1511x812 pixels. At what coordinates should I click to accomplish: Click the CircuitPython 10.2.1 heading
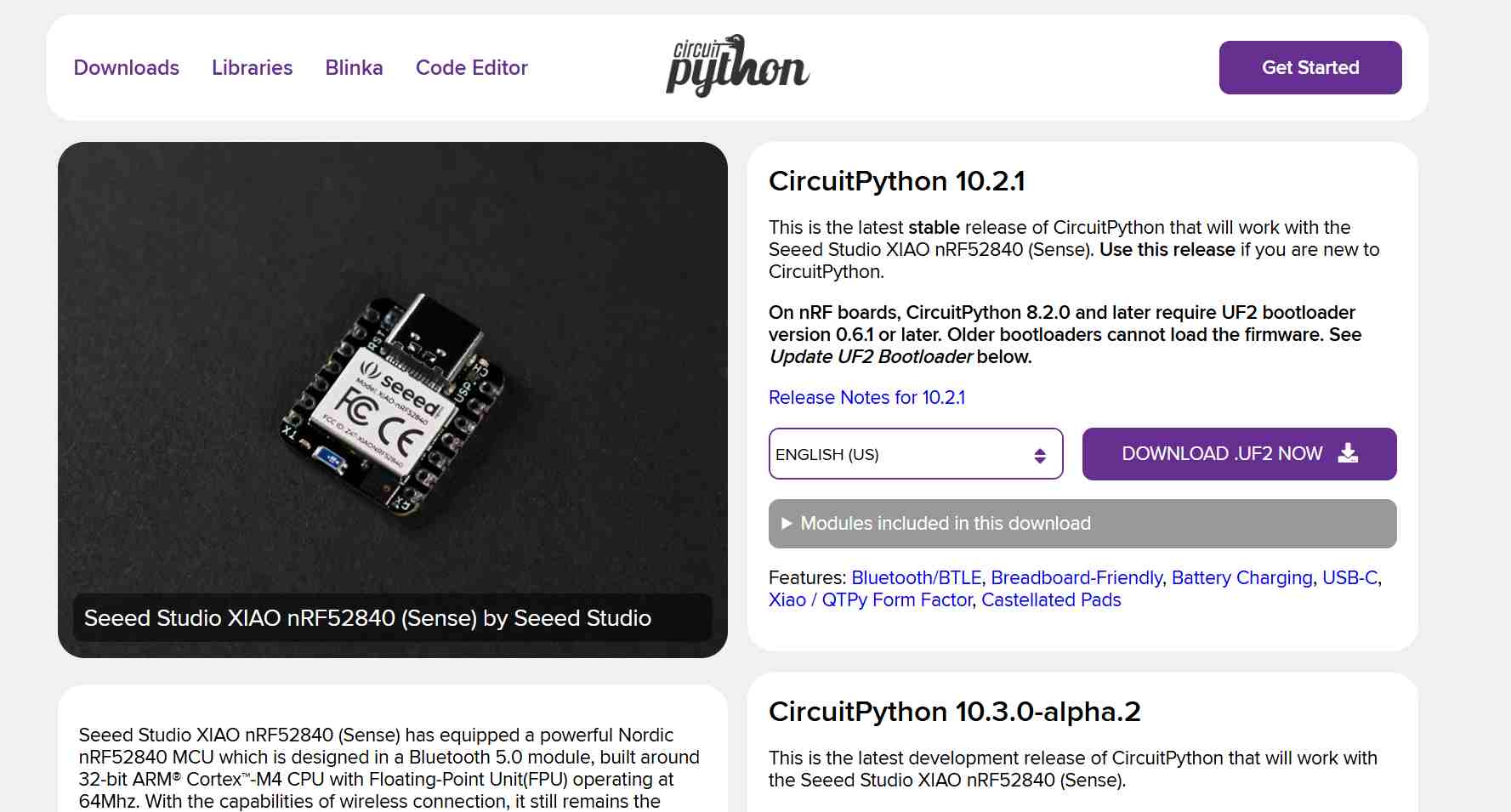click(x=896, y=181)
